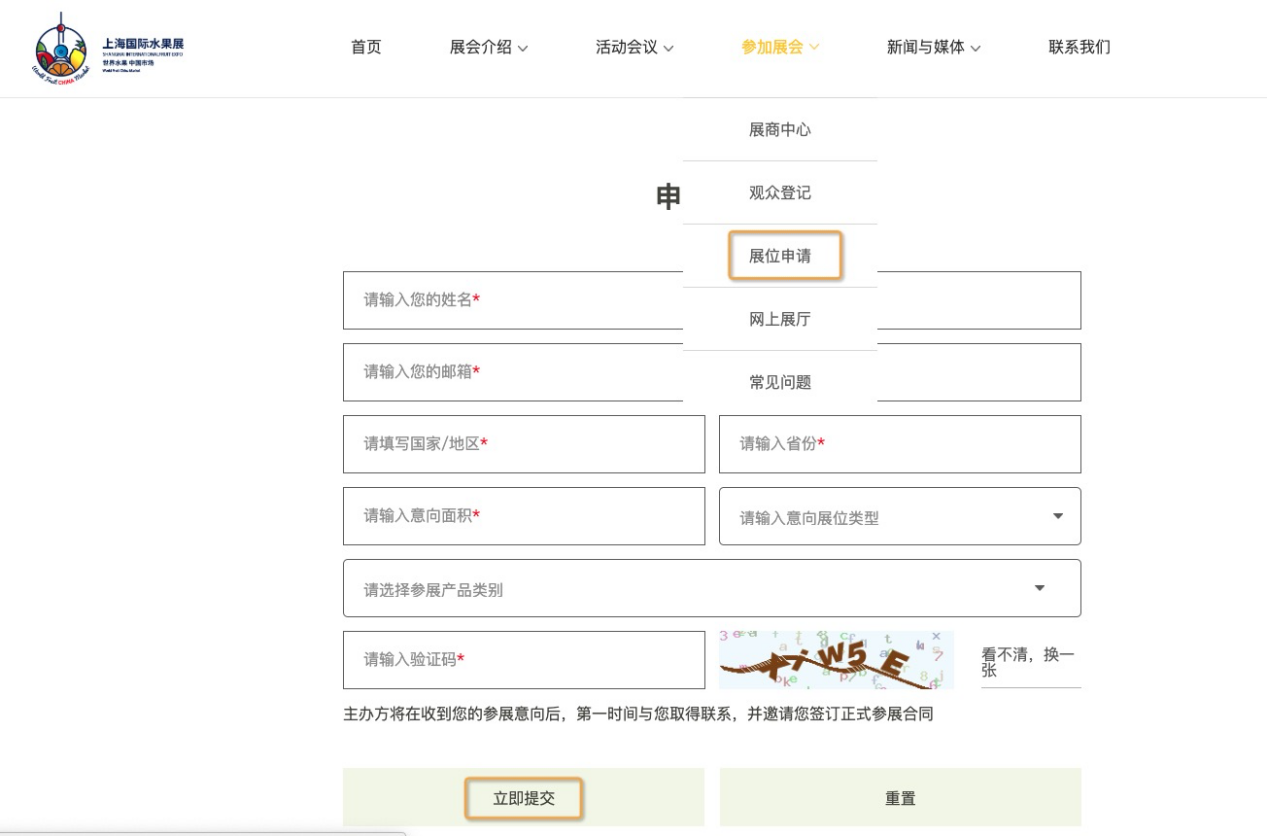This screenshot has width=1267, height=836.
Task: Go to the 联系我们 page
Action: click(1079, 47)
